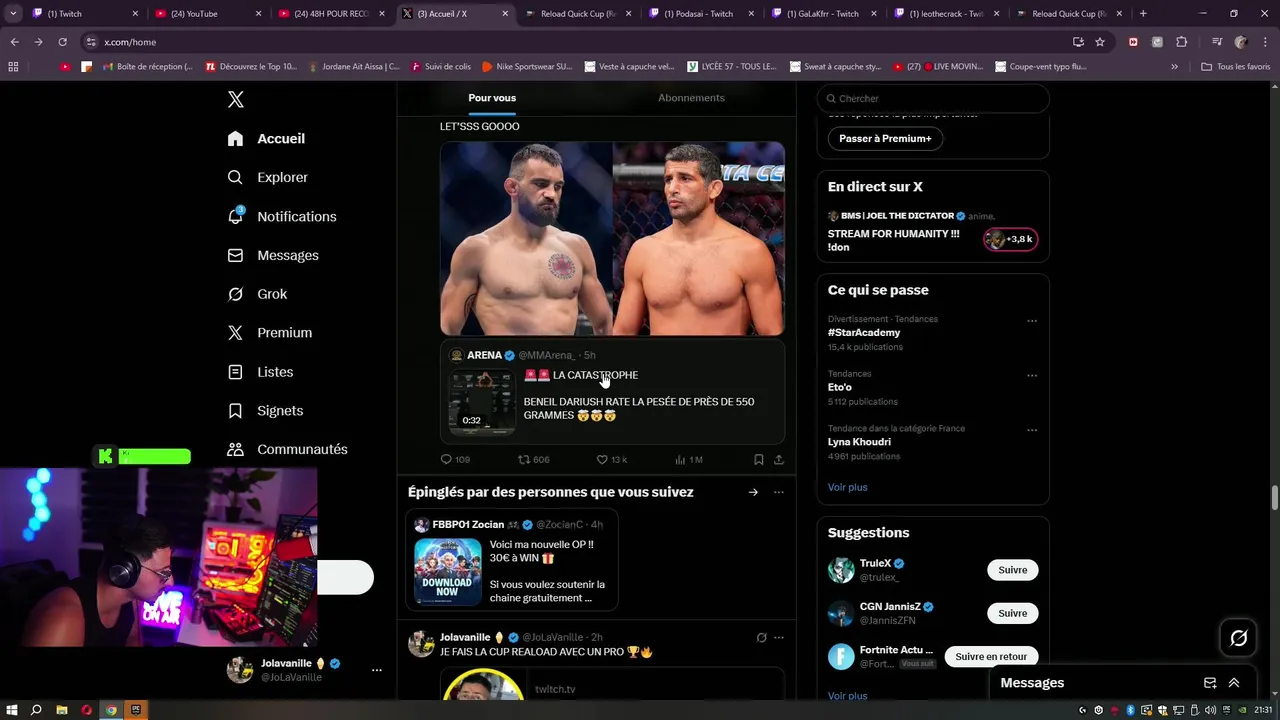
Task: Open new browser tab plus button
Action: tap(1143, 14)
